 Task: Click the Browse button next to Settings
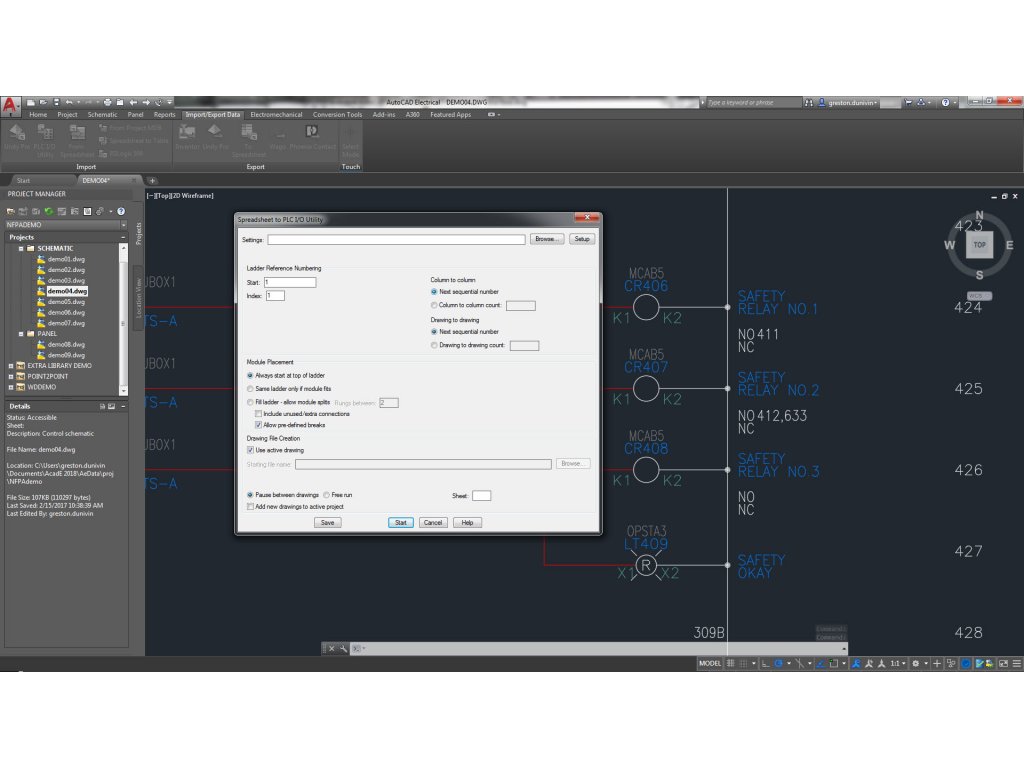[x=547, y=239]
